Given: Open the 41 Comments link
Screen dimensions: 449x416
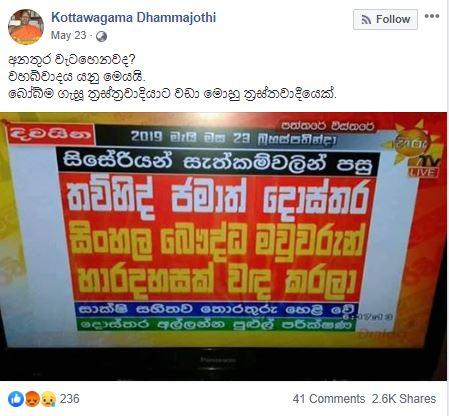Looking at the screenshot, I should click(329, 399).
